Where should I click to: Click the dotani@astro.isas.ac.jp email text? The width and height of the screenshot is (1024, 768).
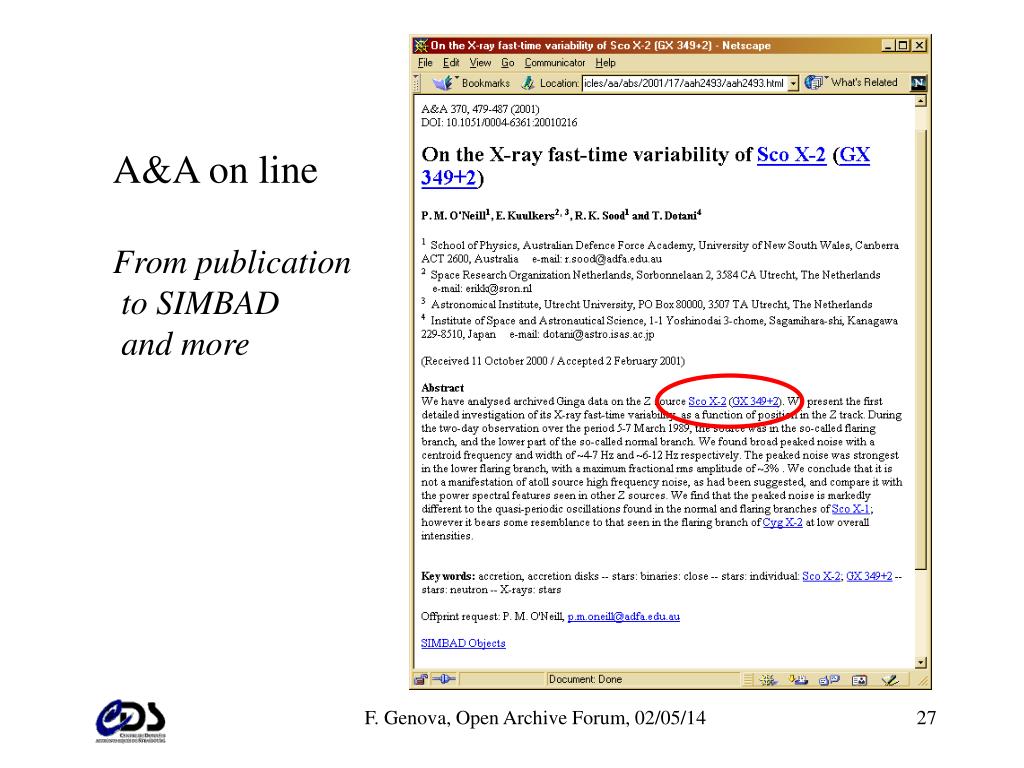click(598, 334)
